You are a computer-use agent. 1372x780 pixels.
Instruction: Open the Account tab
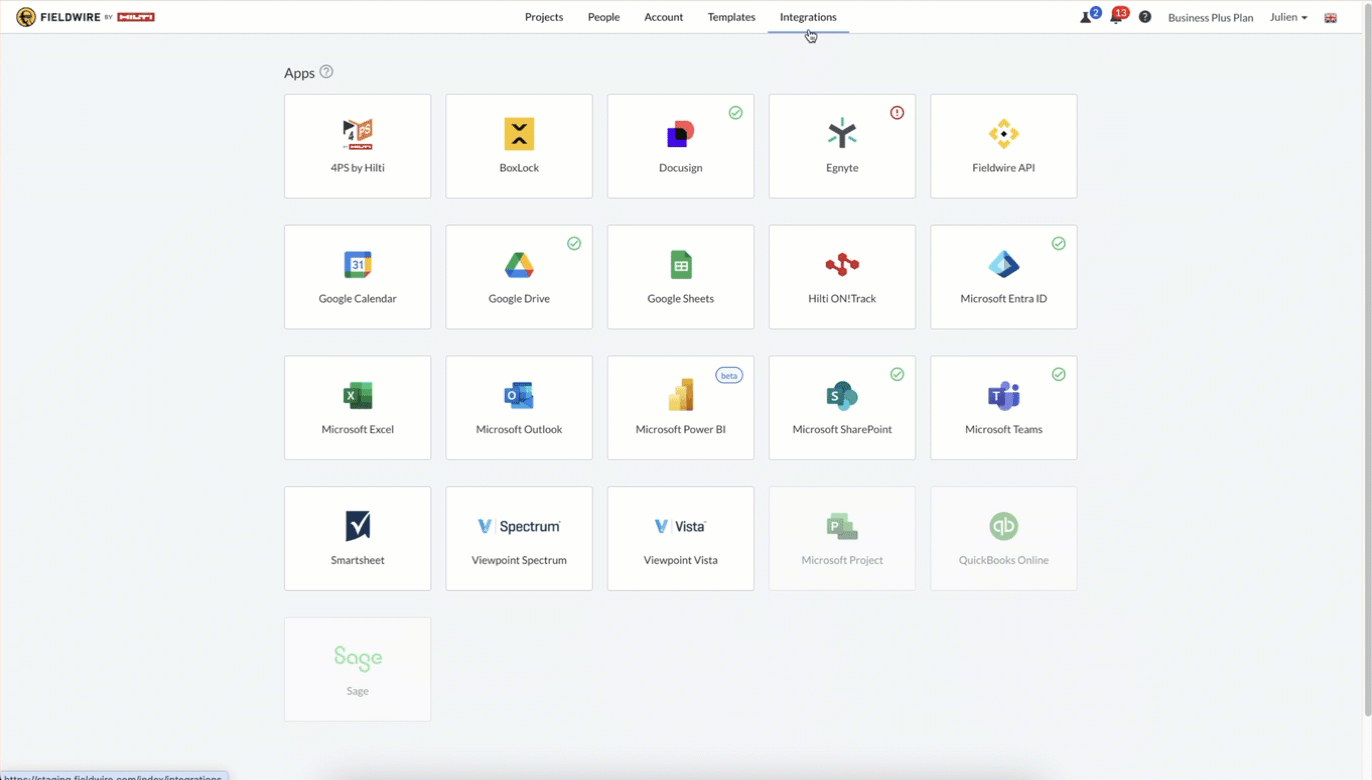click(x=663, y=17)
